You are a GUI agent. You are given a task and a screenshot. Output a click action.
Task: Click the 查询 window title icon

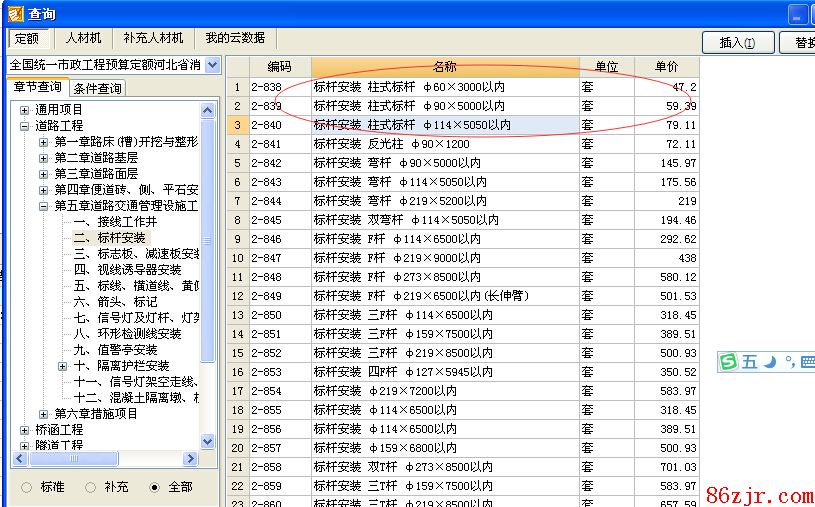click(x=13, y=13)
